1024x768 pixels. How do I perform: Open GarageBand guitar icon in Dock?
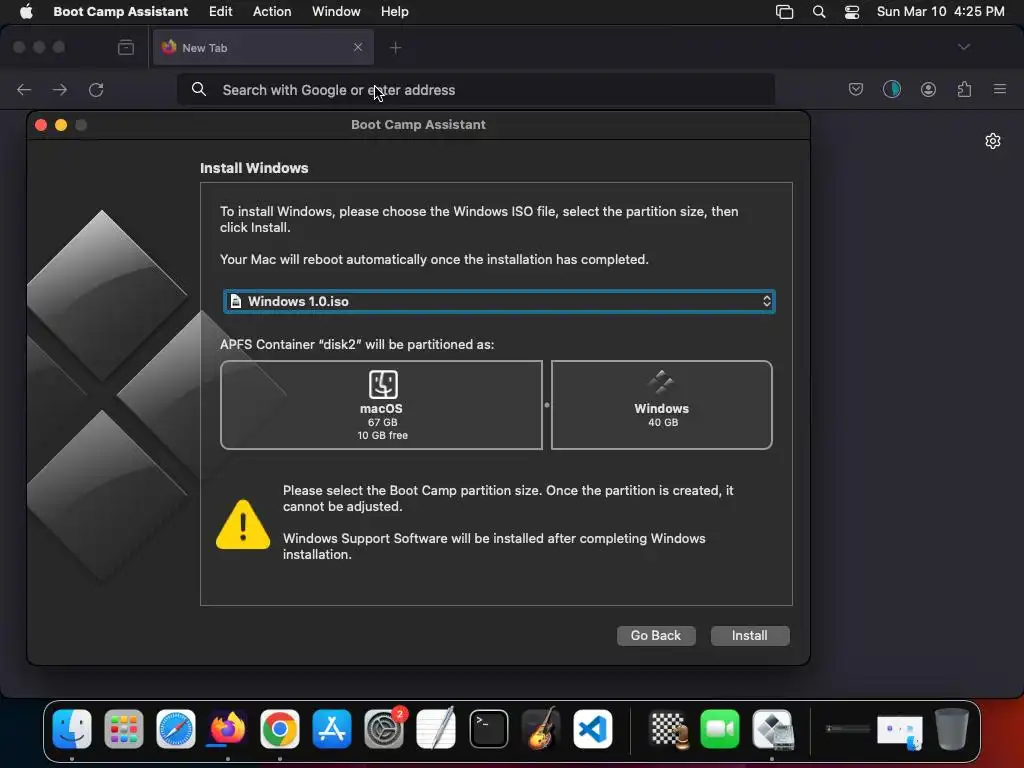coord(541,729)
